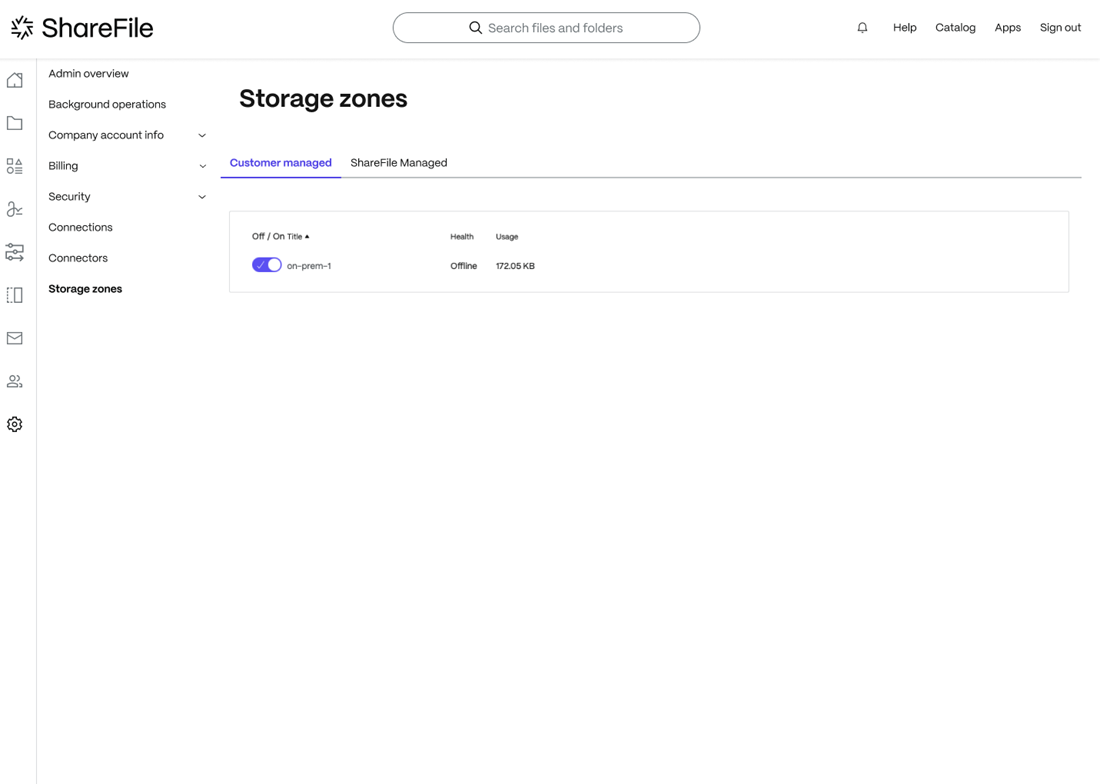Click the Offline health status

pos(464,266)
